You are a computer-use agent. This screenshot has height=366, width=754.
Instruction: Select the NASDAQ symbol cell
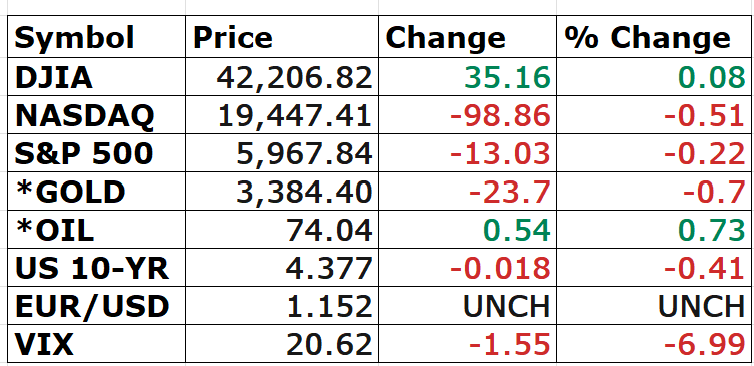pyautogui.click(x=96, y=115)
